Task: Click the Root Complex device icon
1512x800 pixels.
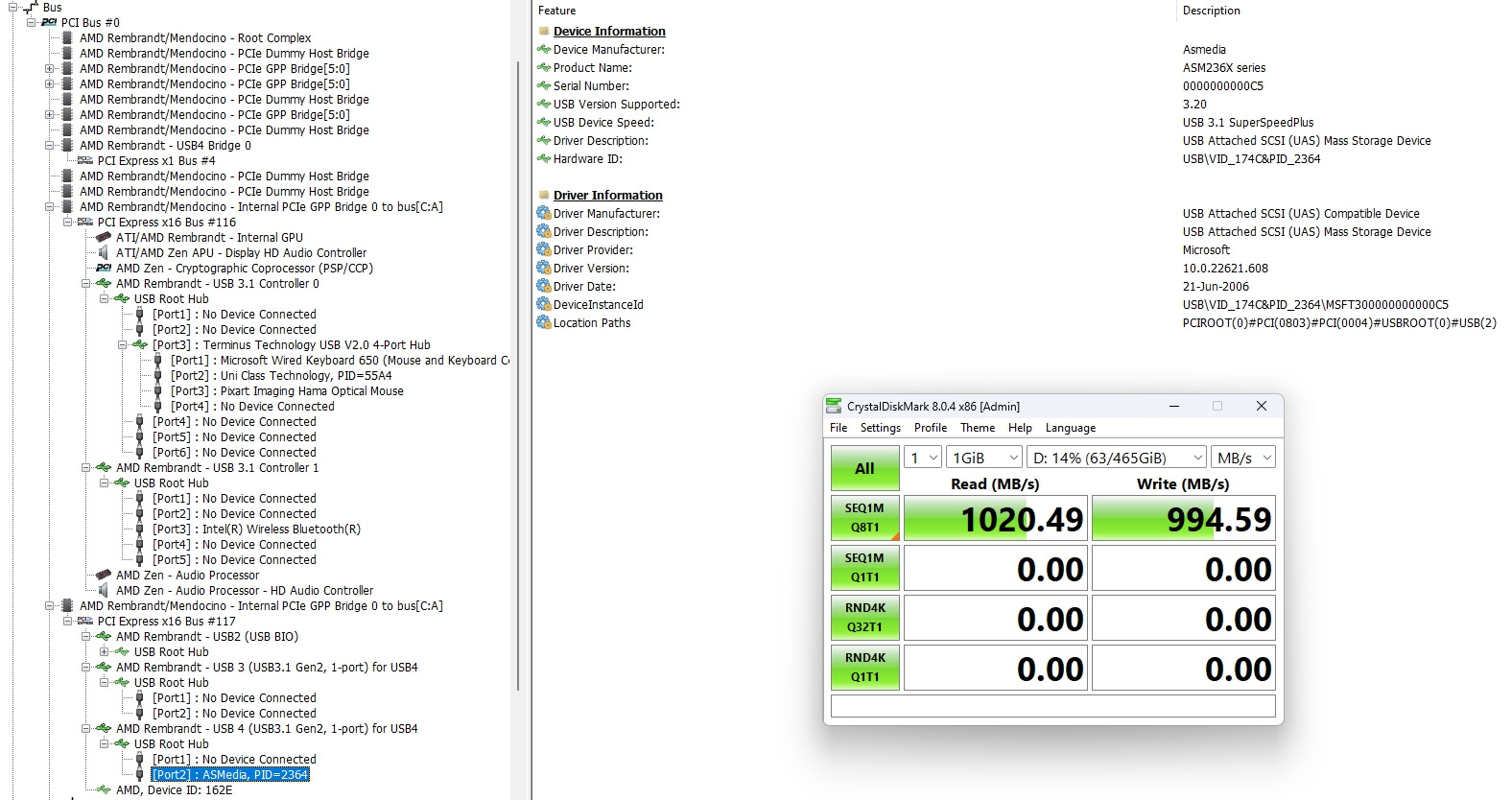Action: tap(67, 38)
